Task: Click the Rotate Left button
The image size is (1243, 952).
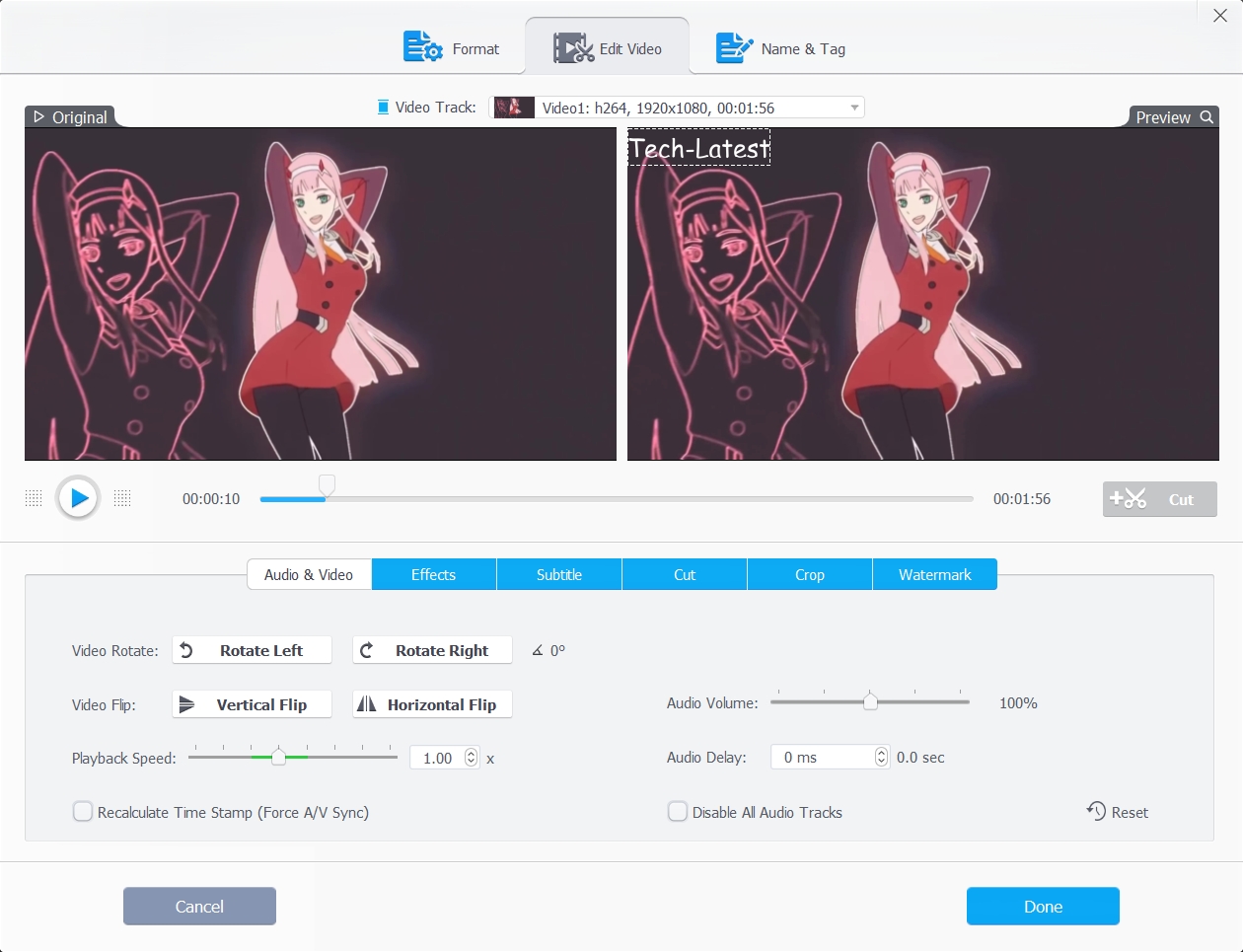Action: click(252, 650)
